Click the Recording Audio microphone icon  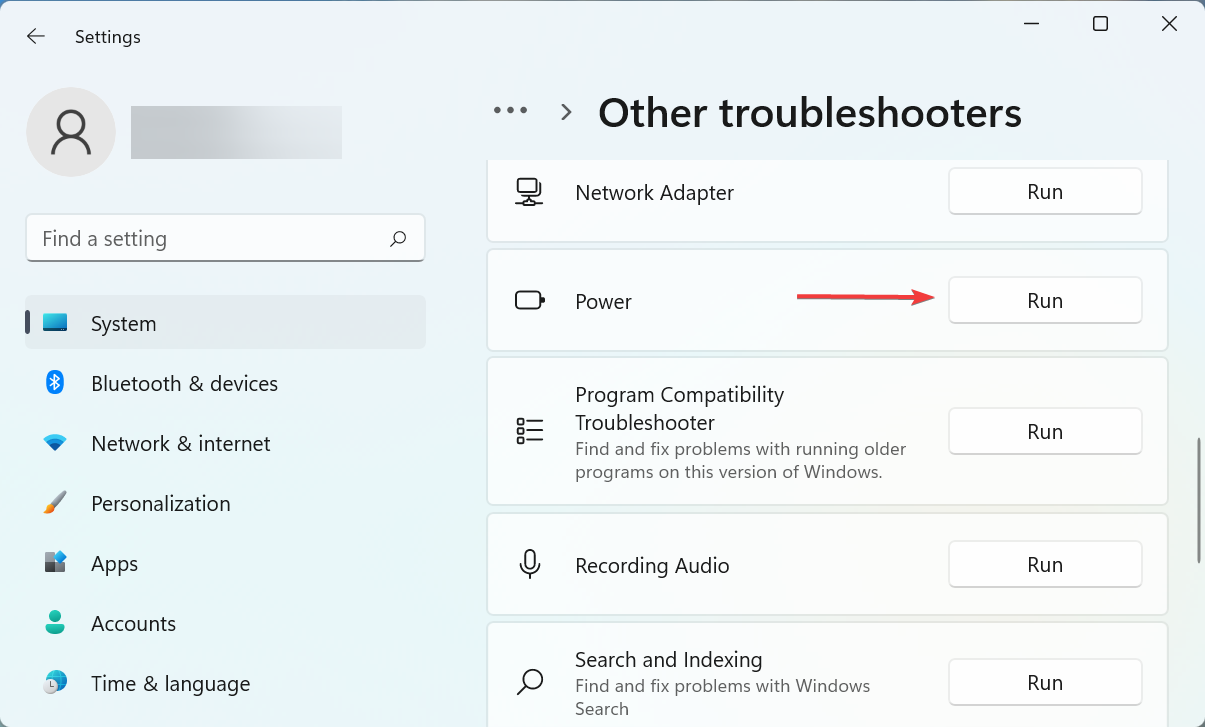pos(529,564)
